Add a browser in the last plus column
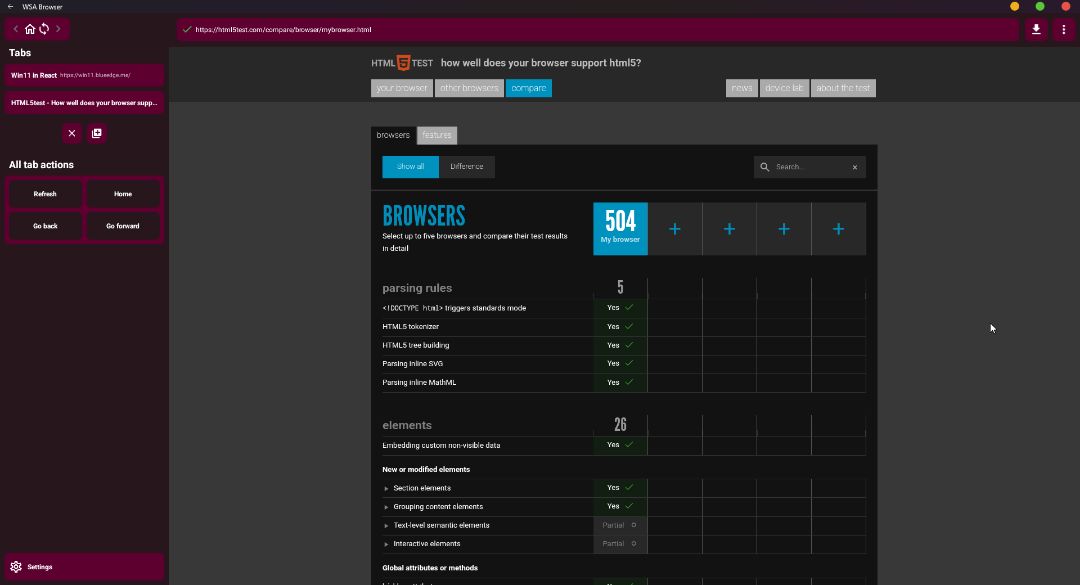The width and height of the screenshot is (1080, 585). click(838, 229)
